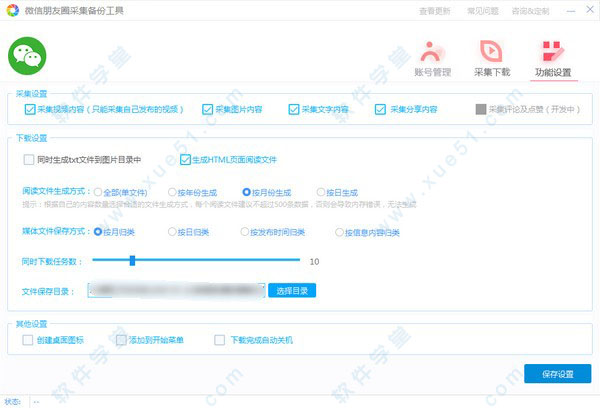Switch to the 采集下载 tab
Image resolution: width=600 pixels, height=408 pixels.
(492, 60)
